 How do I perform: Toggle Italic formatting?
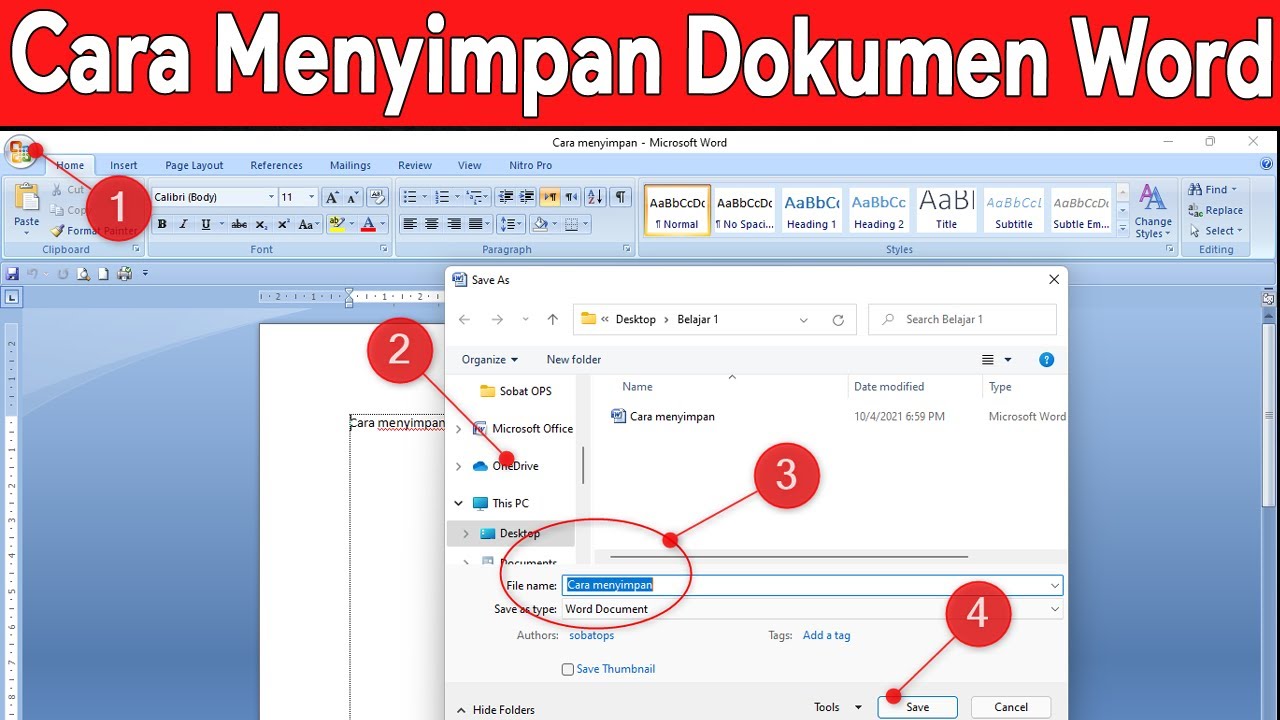click(183, 225)
